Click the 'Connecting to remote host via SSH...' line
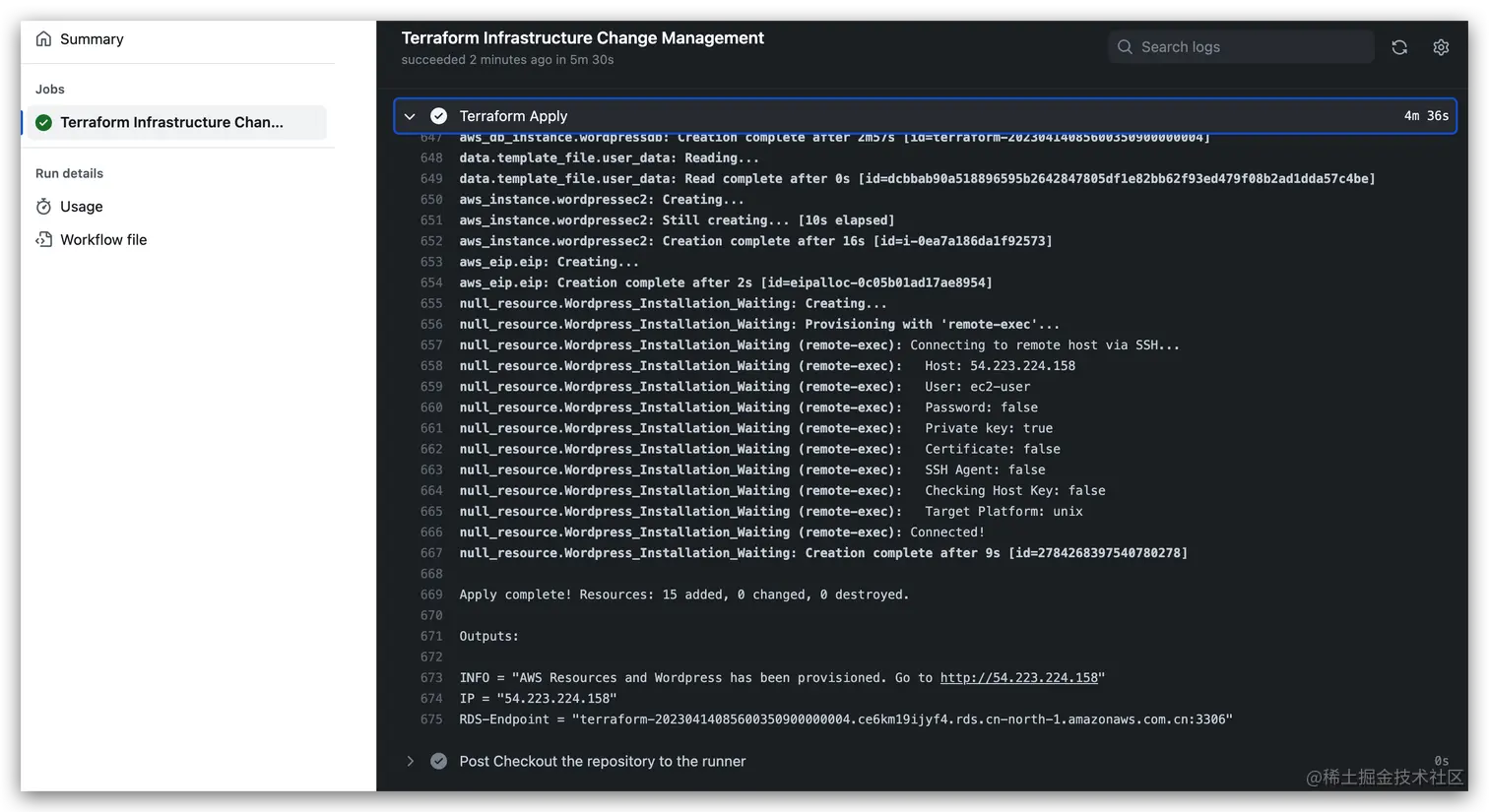Image resolution: width=1489 pixels, height=812 pixels. pyautogui.click(x=819, y=345)
